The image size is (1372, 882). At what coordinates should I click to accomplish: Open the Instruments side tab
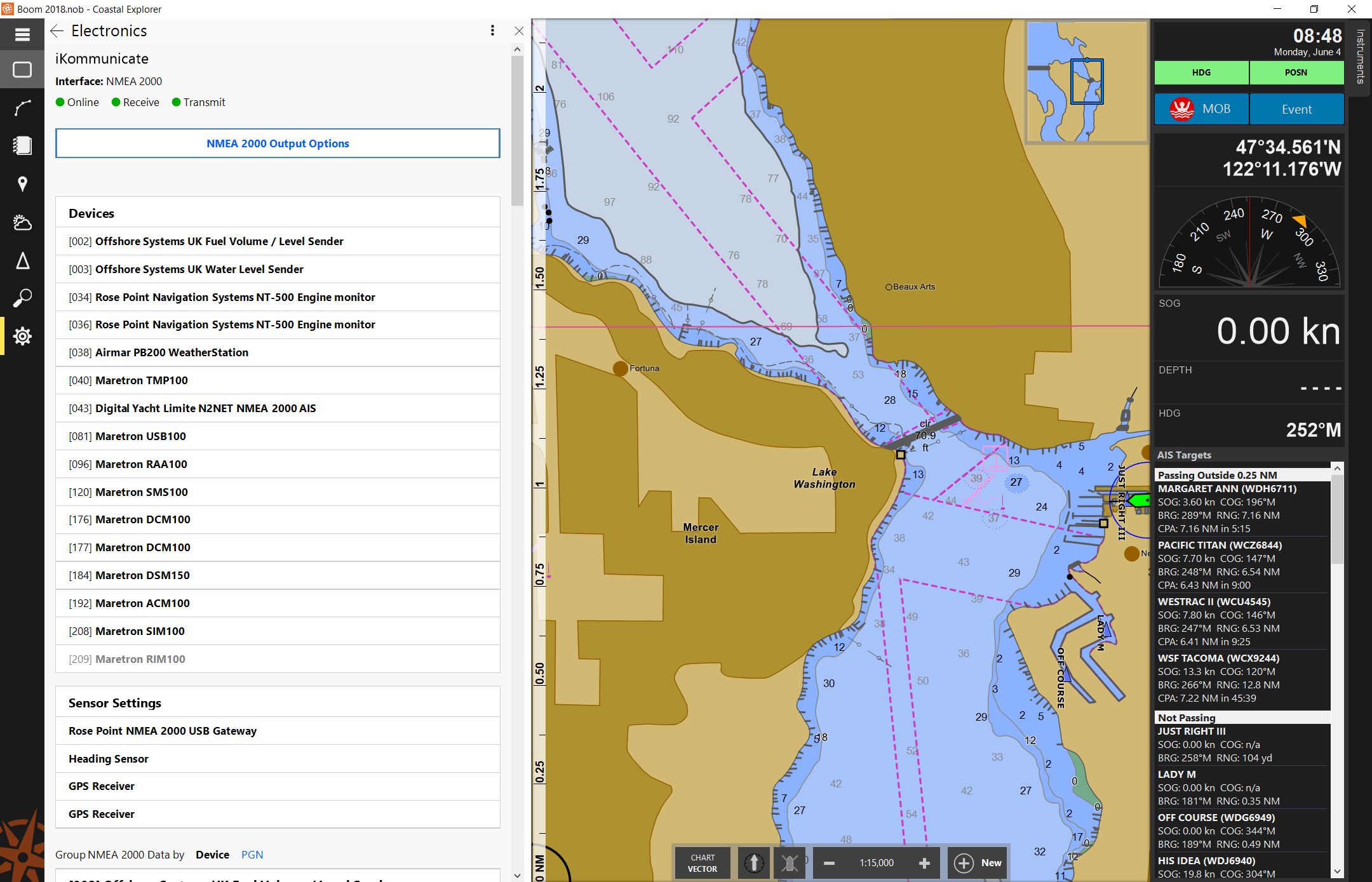click(1359, 57)
